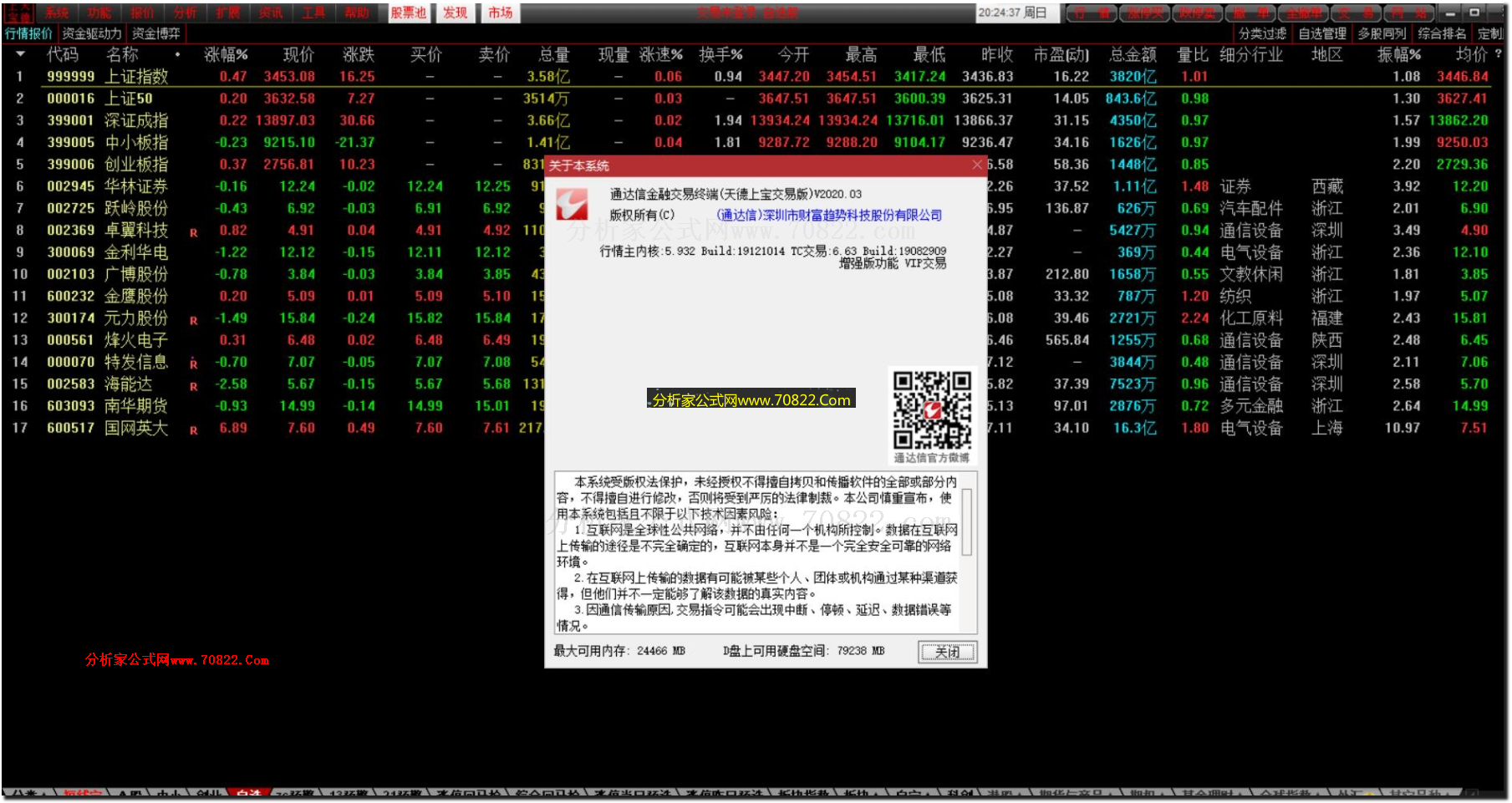Screen dimensions: 1512x803
Task: Click the 涨停买 button
Action: coord(1144,13)
